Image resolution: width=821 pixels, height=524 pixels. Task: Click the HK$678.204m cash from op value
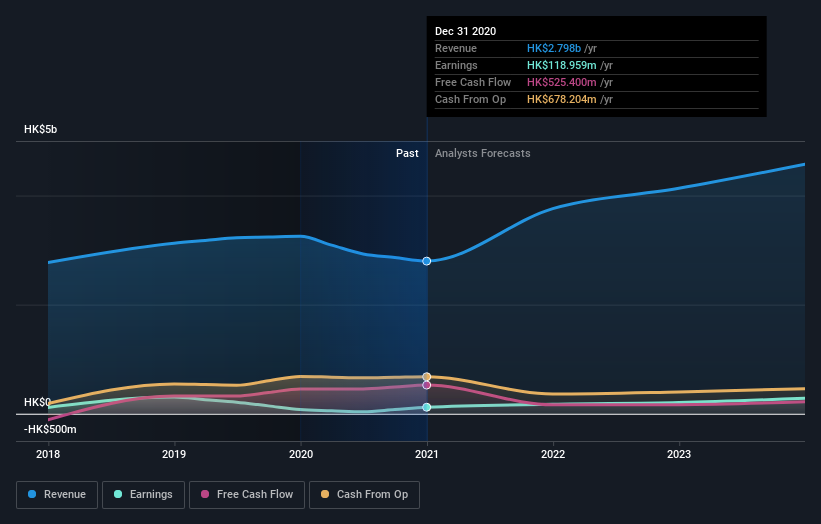(x=562, y=99)
